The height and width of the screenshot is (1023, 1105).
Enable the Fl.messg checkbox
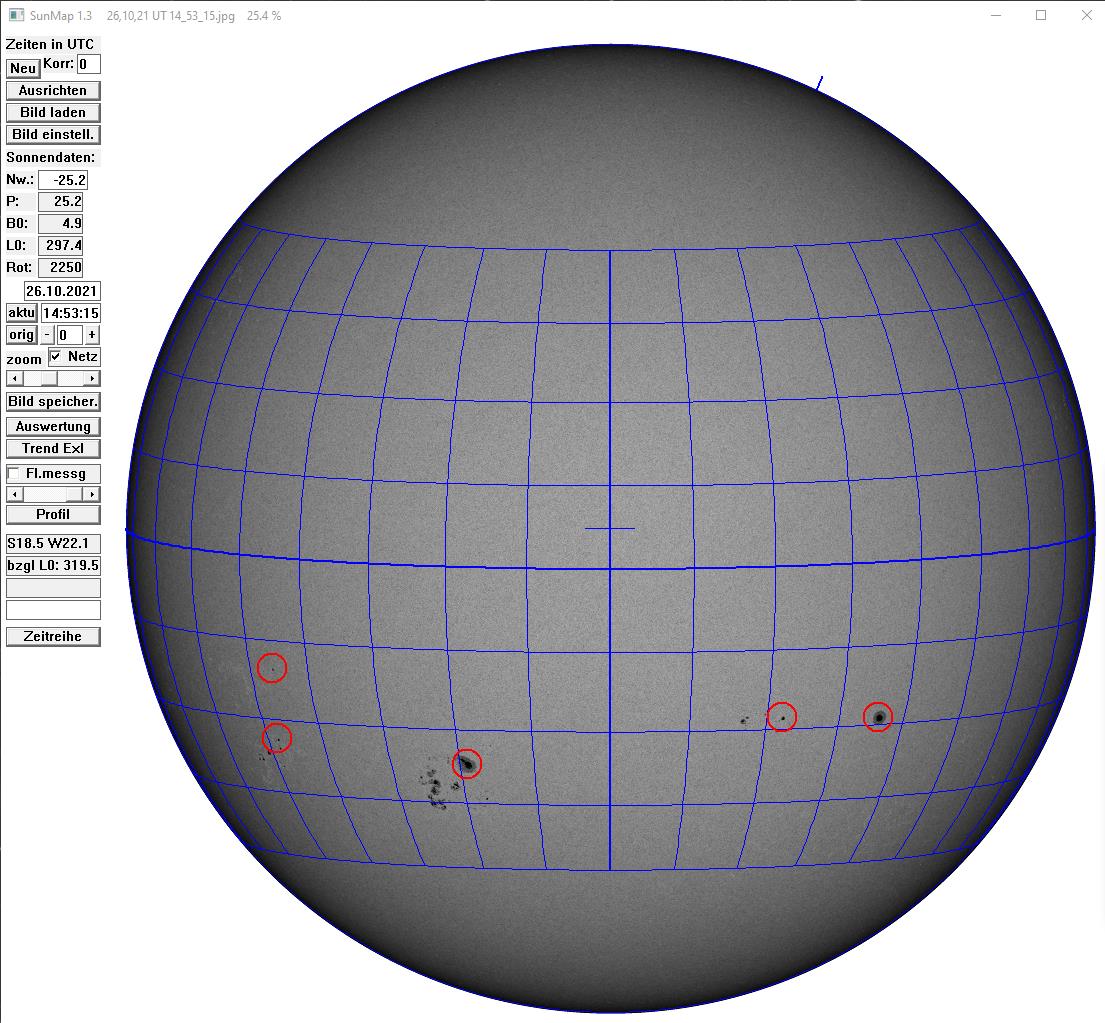(11, 472)
